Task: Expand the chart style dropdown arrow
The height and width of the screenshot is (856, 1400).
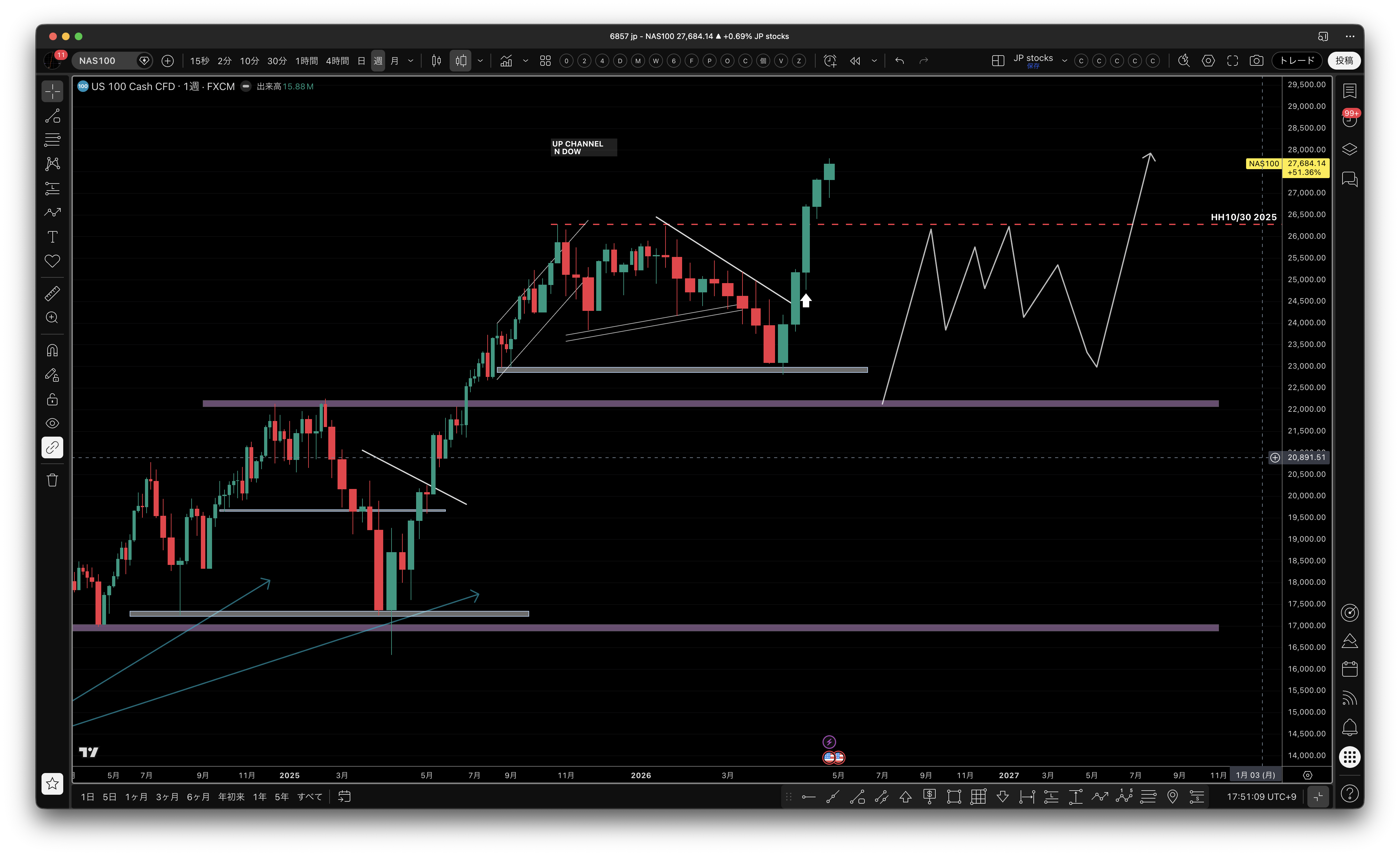Action: tap(480, 61)
